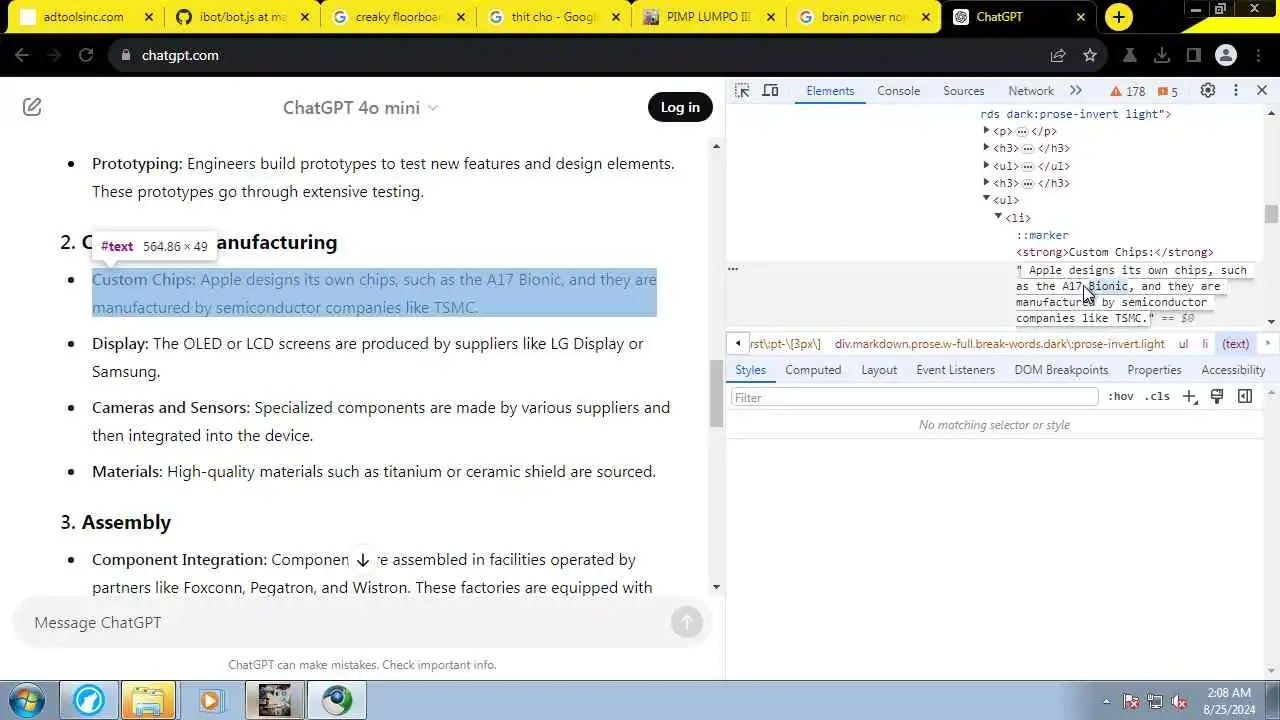Click the send message arrow button
The image size is (1280, 720).
(x=686, y=622)
